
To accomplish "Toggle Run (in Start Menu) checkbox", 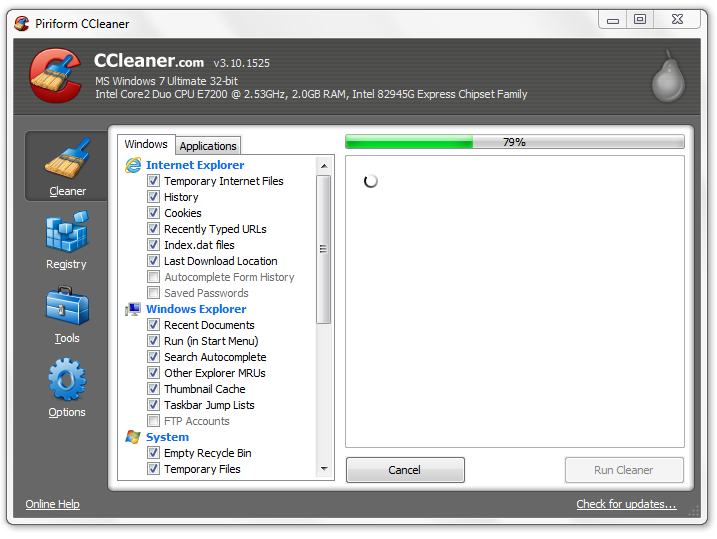I will [154, 341].
